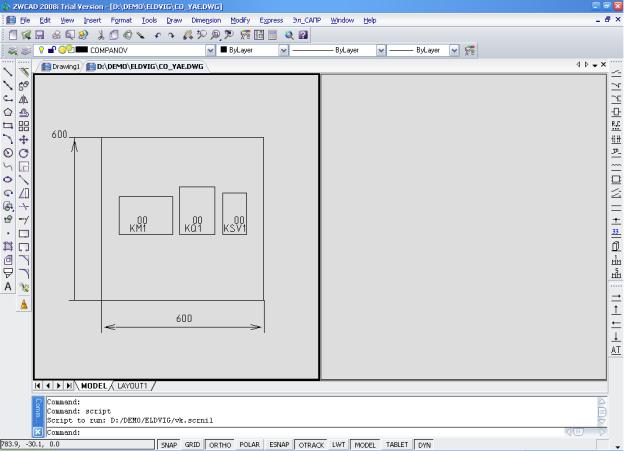This screenshot has height=451, width=624.
Task: Toggle ORTHO mode in status bar
Action: [x=220, y=445]
